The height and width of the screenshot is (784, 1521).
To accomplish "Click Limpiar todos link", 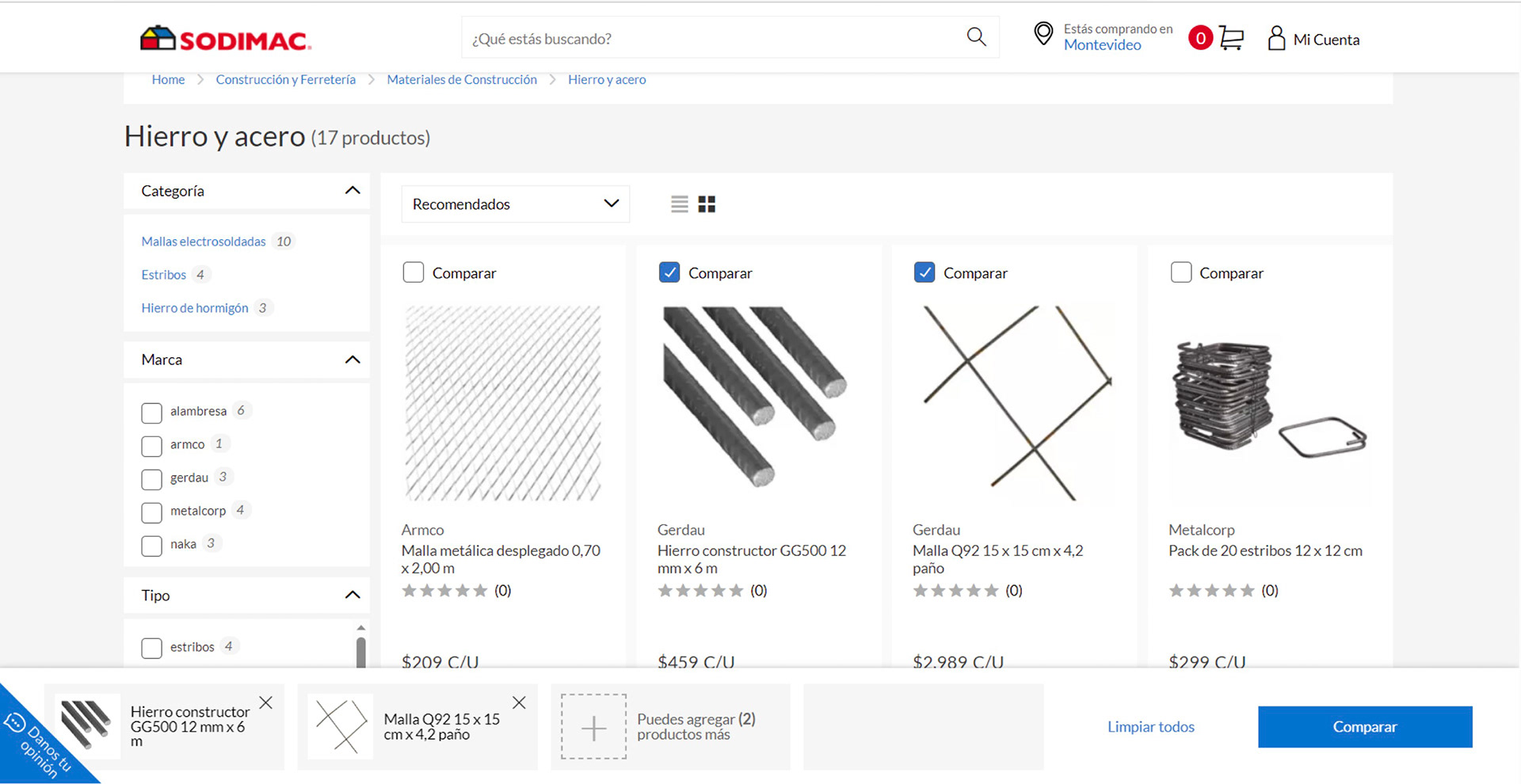I will pos(1150,727).
